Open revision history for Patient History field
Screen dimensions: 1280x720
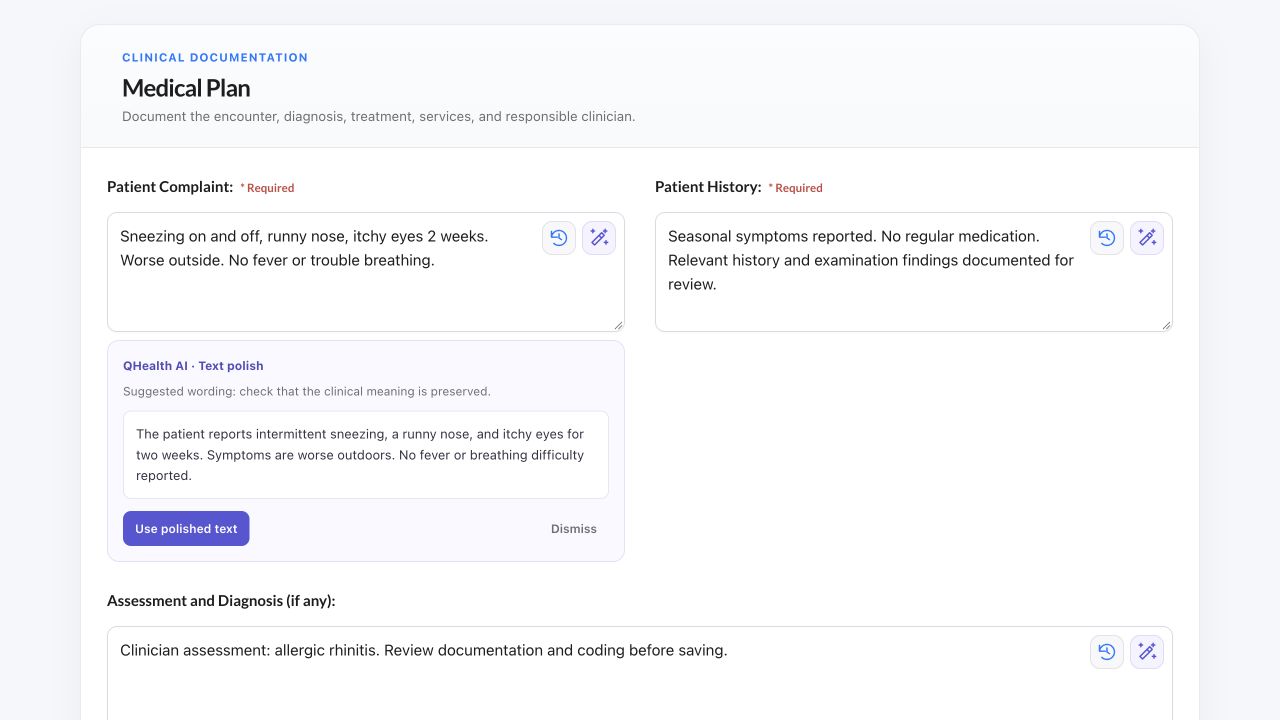pos(1107,238)
